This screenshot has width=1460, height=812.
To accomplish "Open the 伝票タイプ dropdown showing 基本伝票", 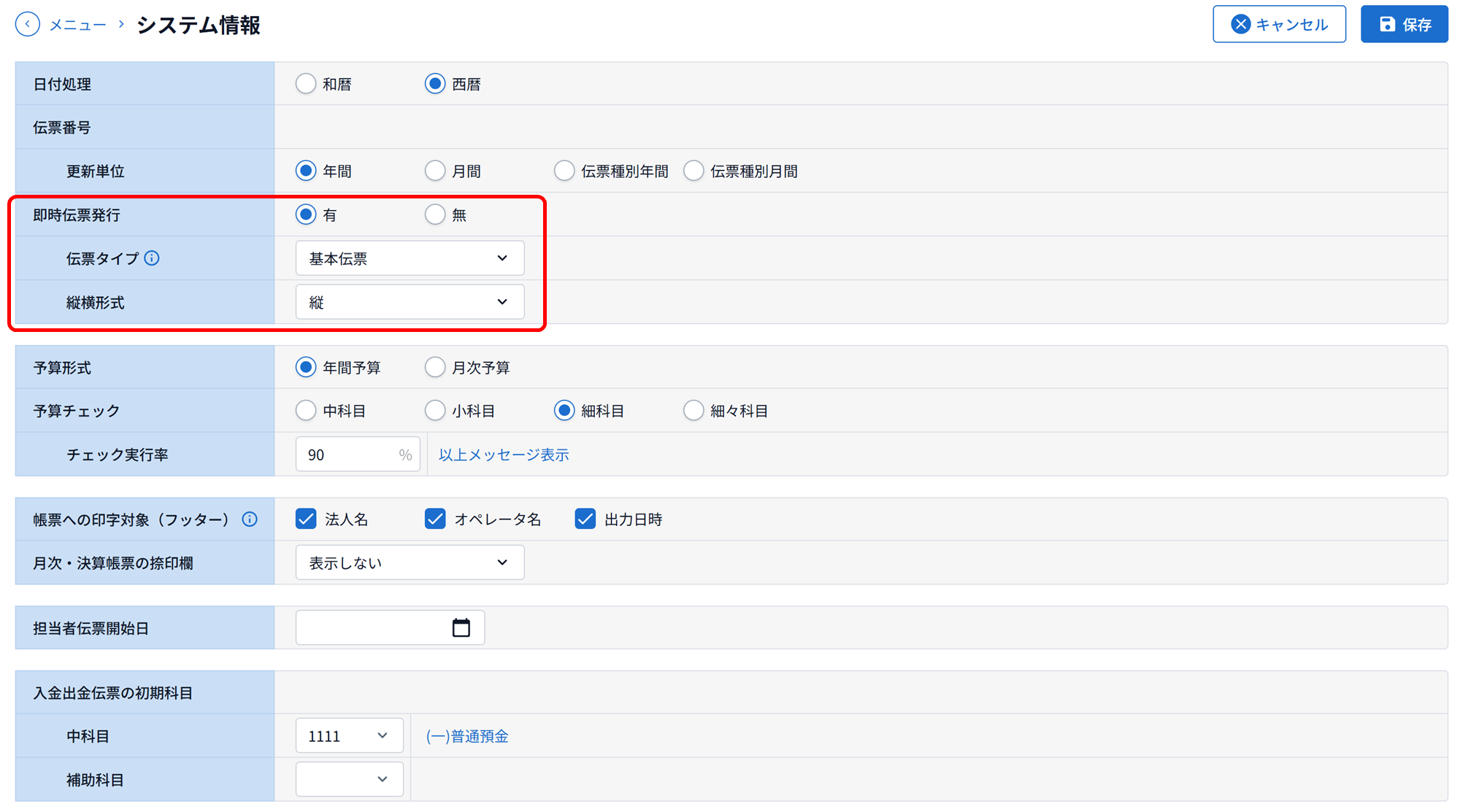I will pos(410,258).
